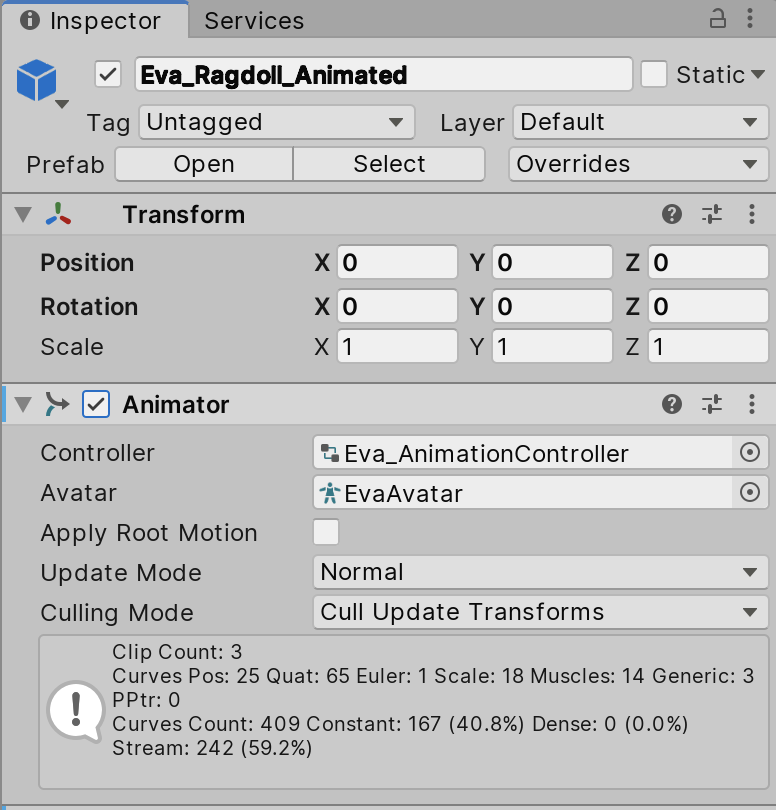776x810 pixels.
Task: Click the prefab Open button
Action: click(204, 164)
